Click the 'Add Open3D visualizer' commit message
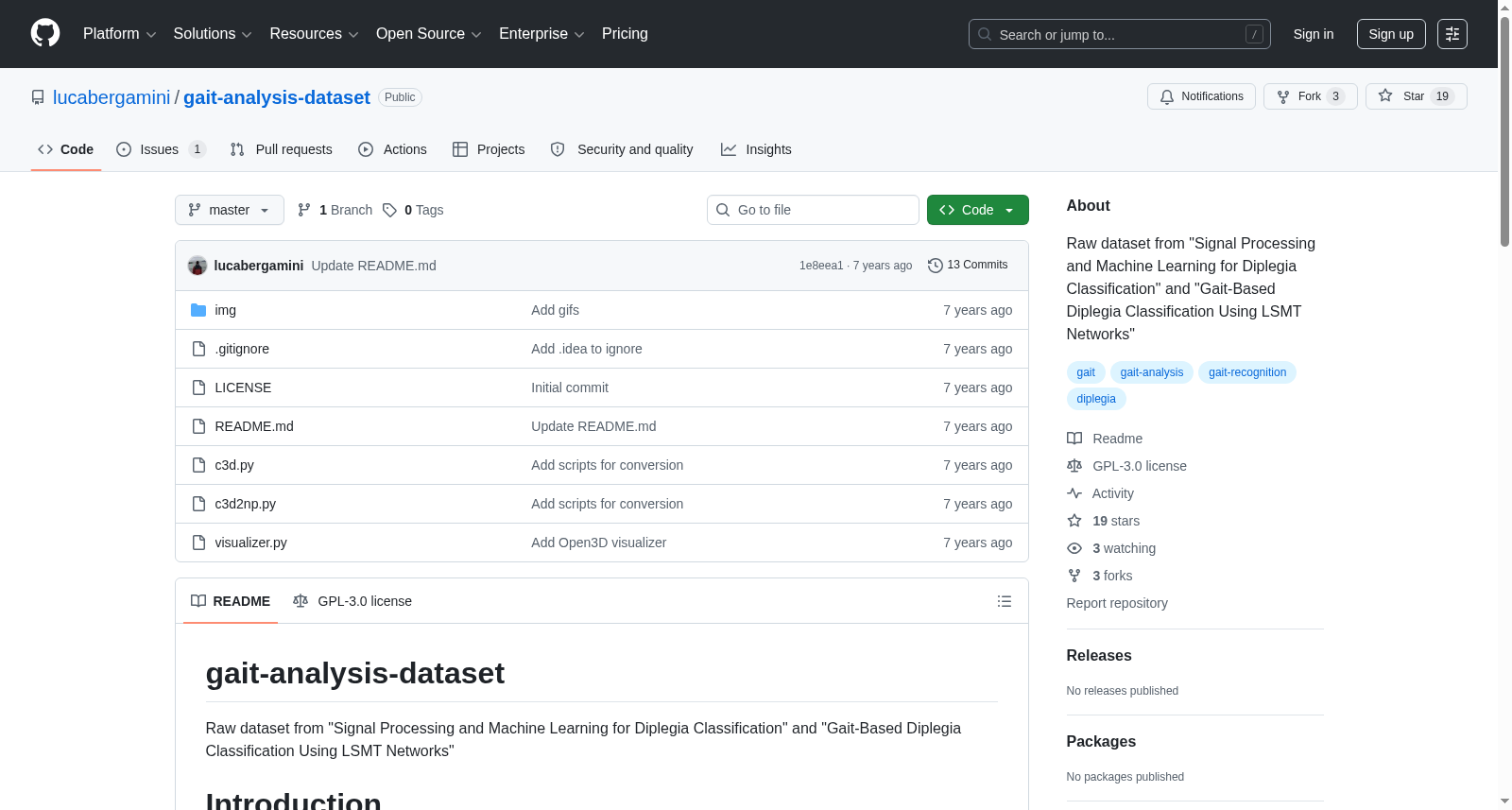Image resolution: width=1512 pixels, height=810 pixels. [x=598, y=543]
